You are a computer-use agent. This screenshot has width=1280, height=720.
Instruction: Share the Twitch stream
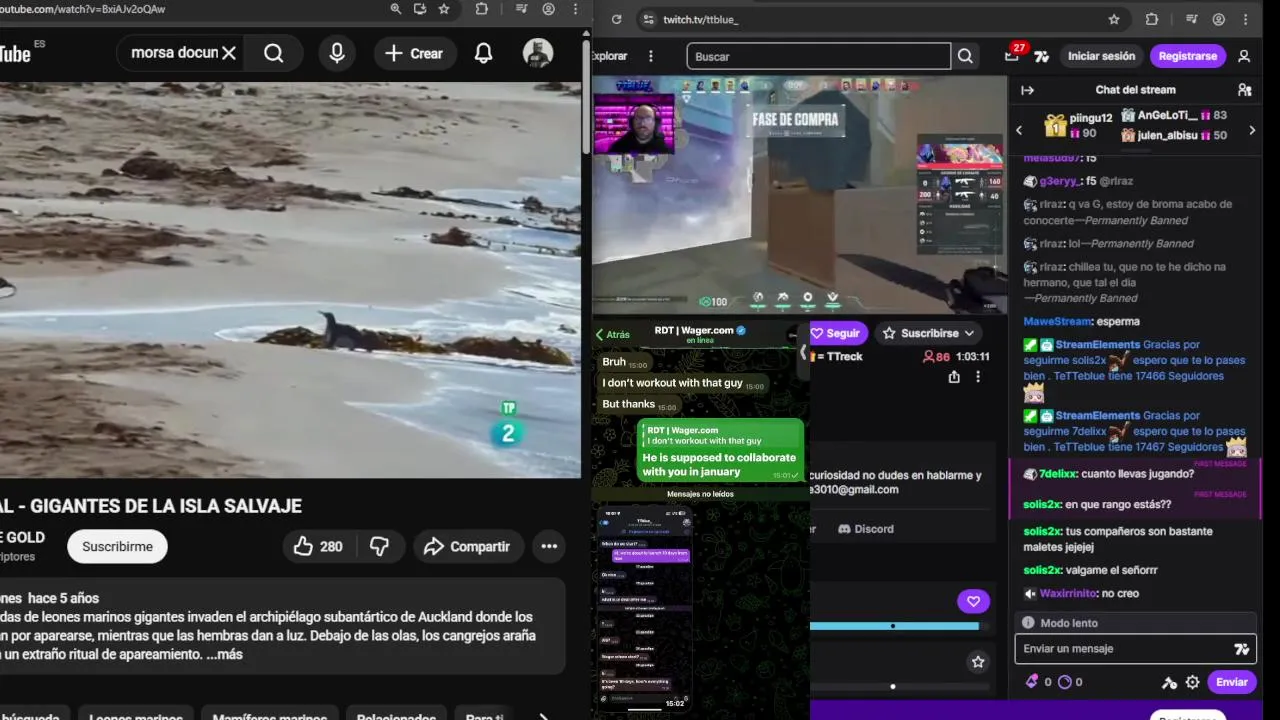954,377
